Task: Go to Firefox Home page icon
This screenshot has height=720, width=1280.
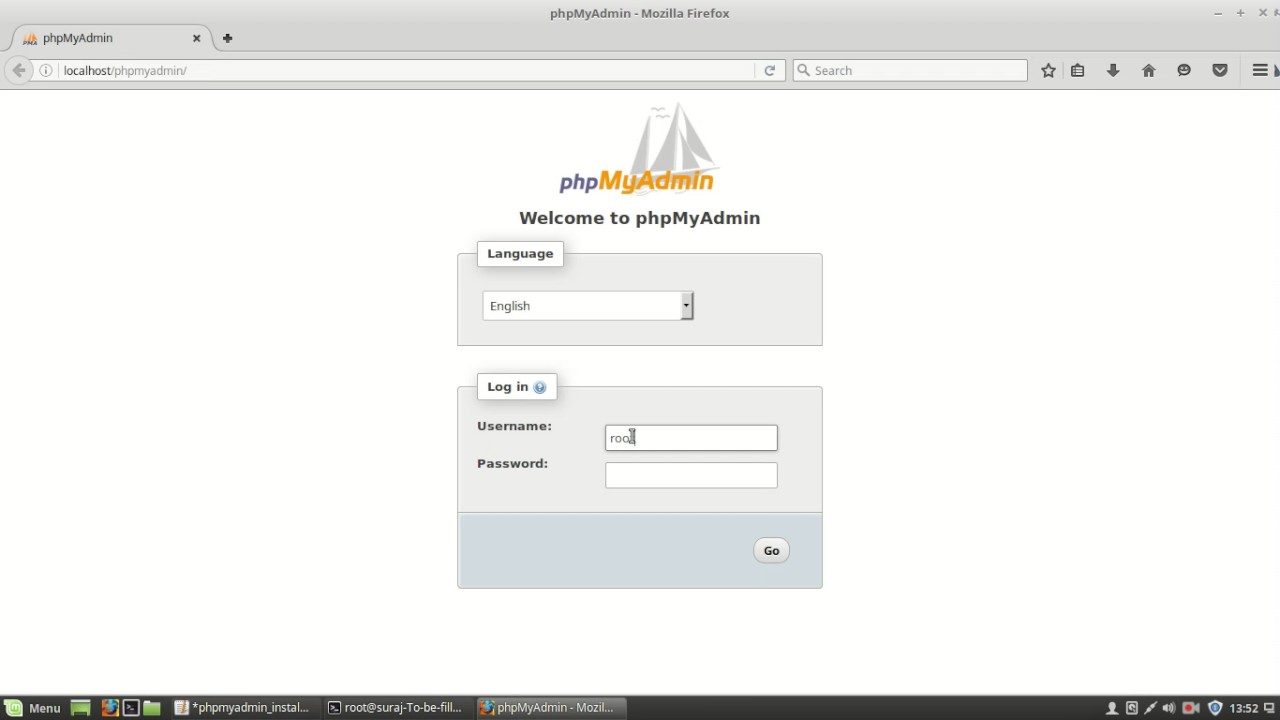Action: pyautogui.click(x=1148, y=70)
